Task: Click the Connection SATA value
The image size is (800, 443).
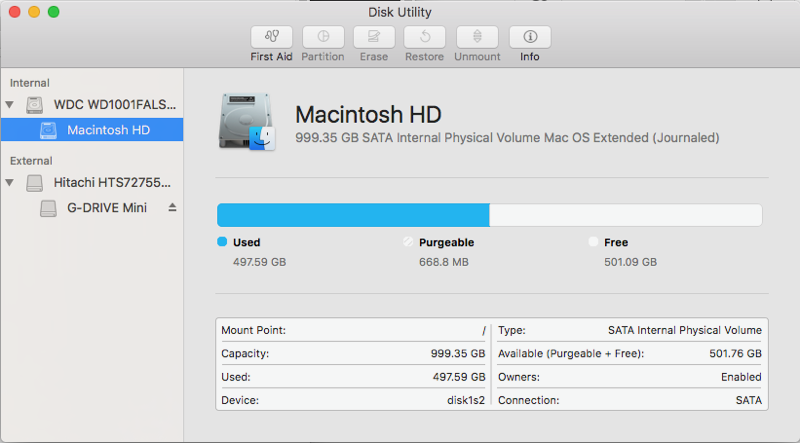Action: tap(748, 401)
